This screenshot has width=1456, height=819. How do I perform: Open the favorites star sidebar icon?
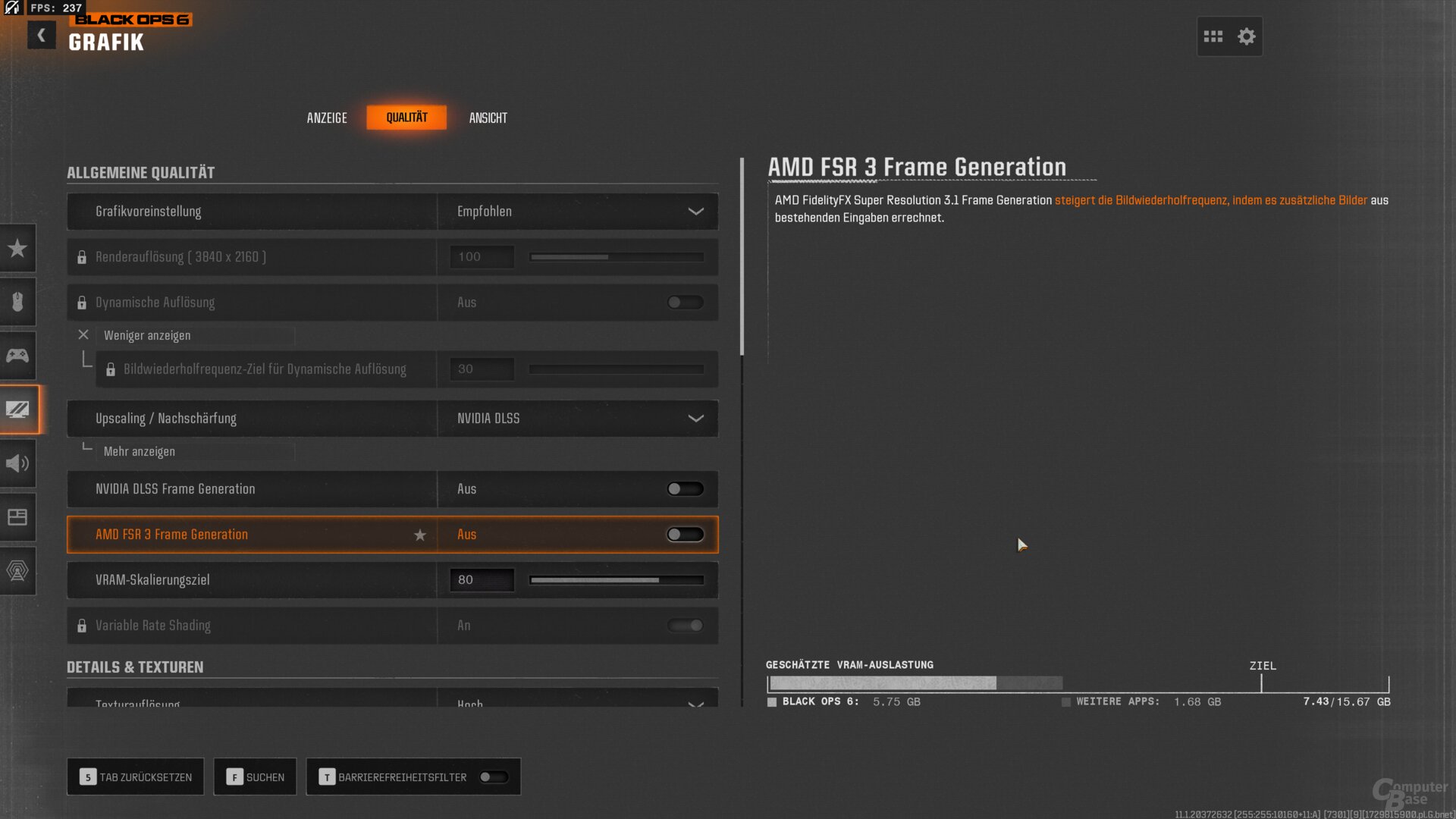click(x=17, y=248)
